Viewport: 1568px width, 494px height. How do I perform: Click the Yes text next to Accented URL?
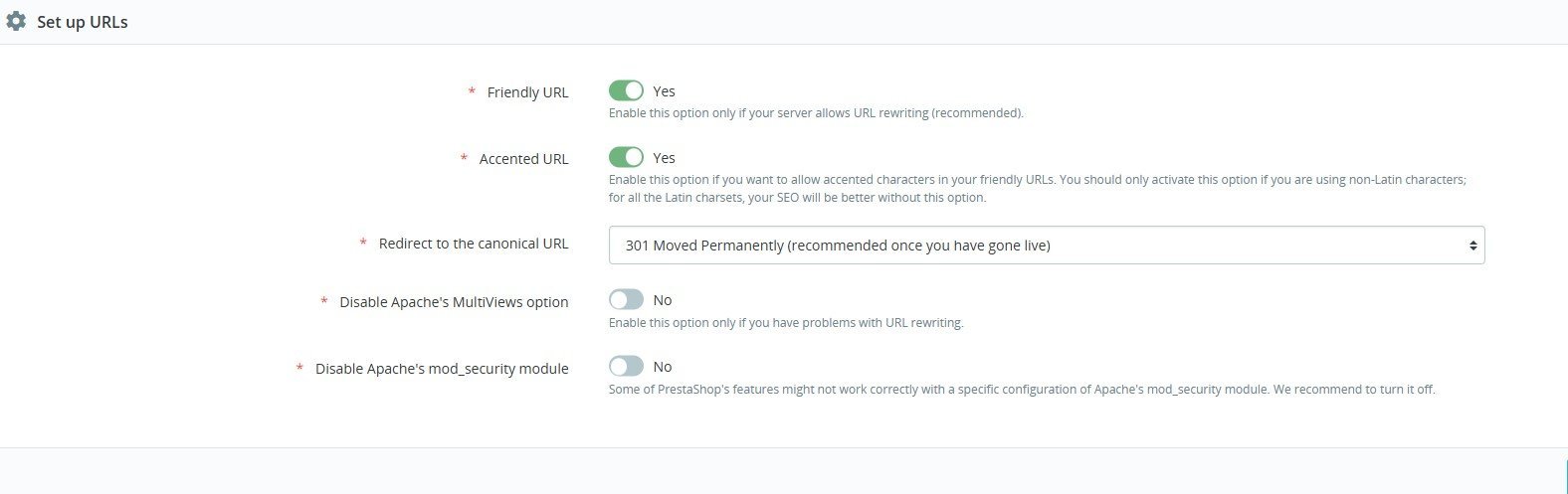pos(664,158)
